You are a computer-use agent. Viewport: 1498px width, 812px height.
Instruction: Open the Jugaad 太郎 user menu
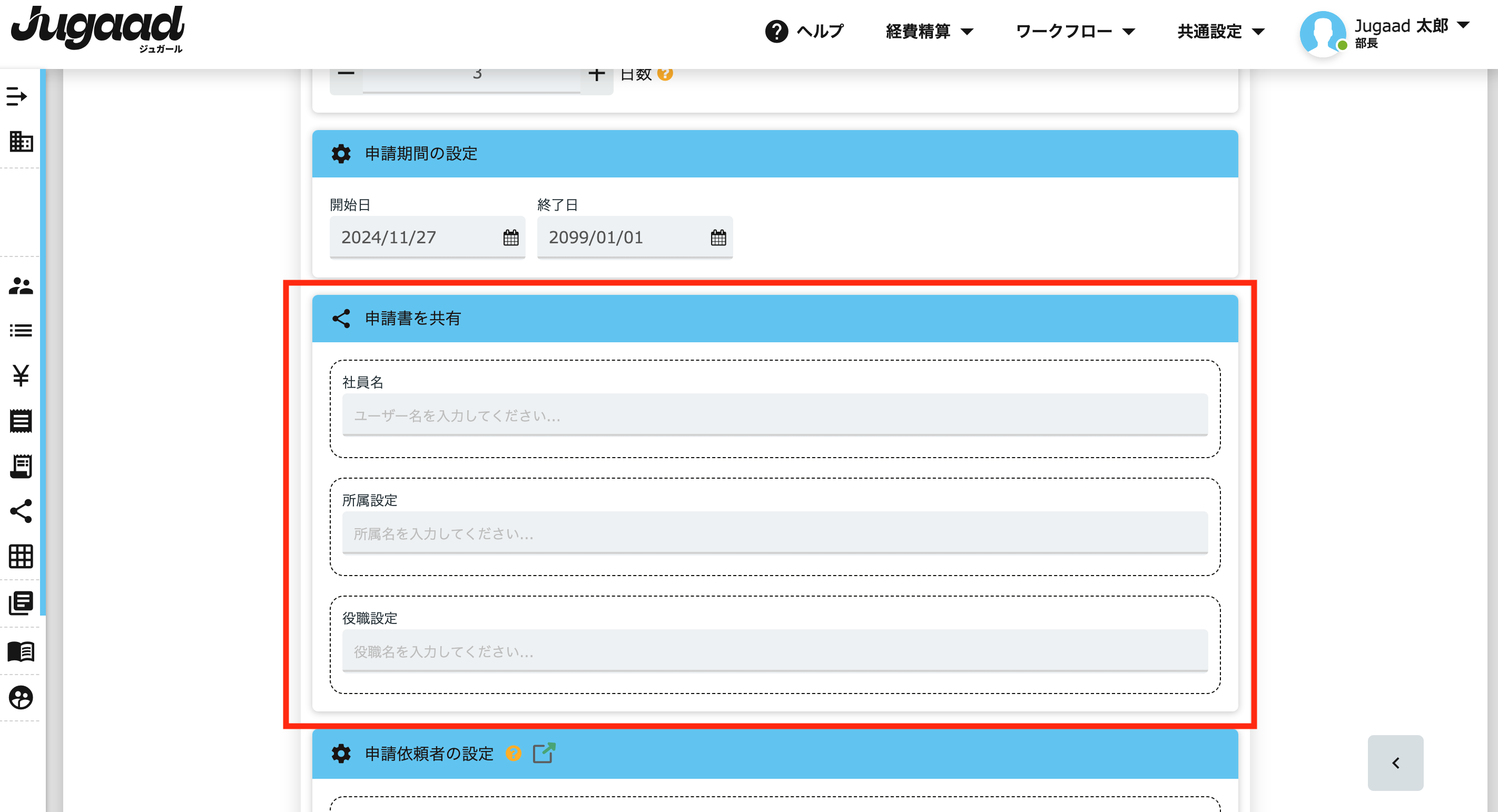[x=1412, y=26]
